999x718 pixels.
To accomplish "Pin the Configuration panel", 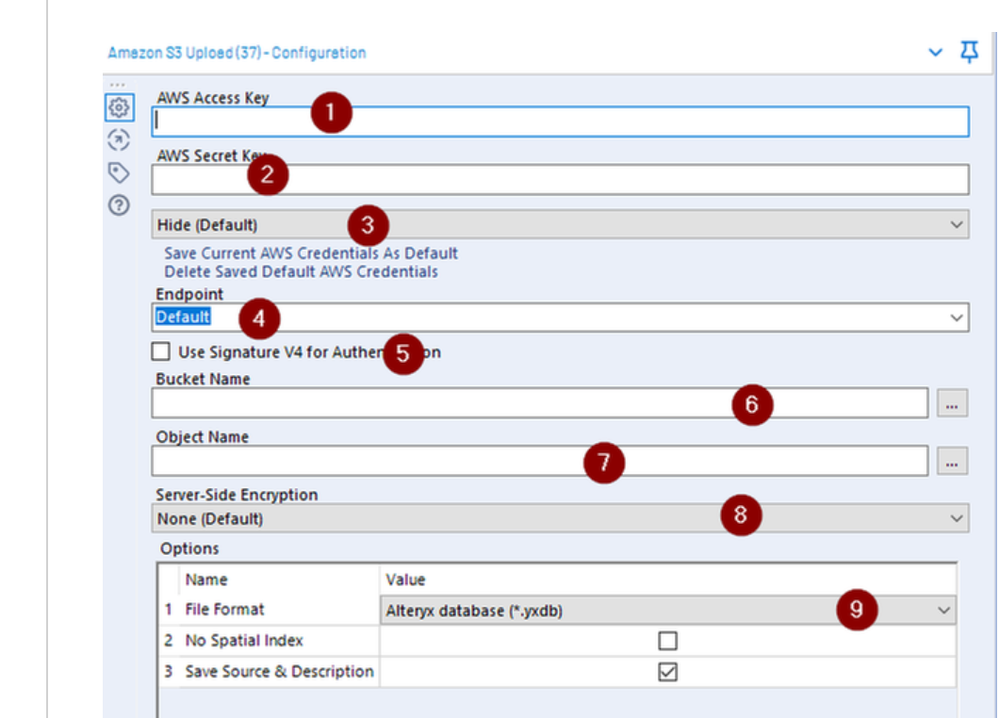I will pyautogui.click(x=967, y=52).
